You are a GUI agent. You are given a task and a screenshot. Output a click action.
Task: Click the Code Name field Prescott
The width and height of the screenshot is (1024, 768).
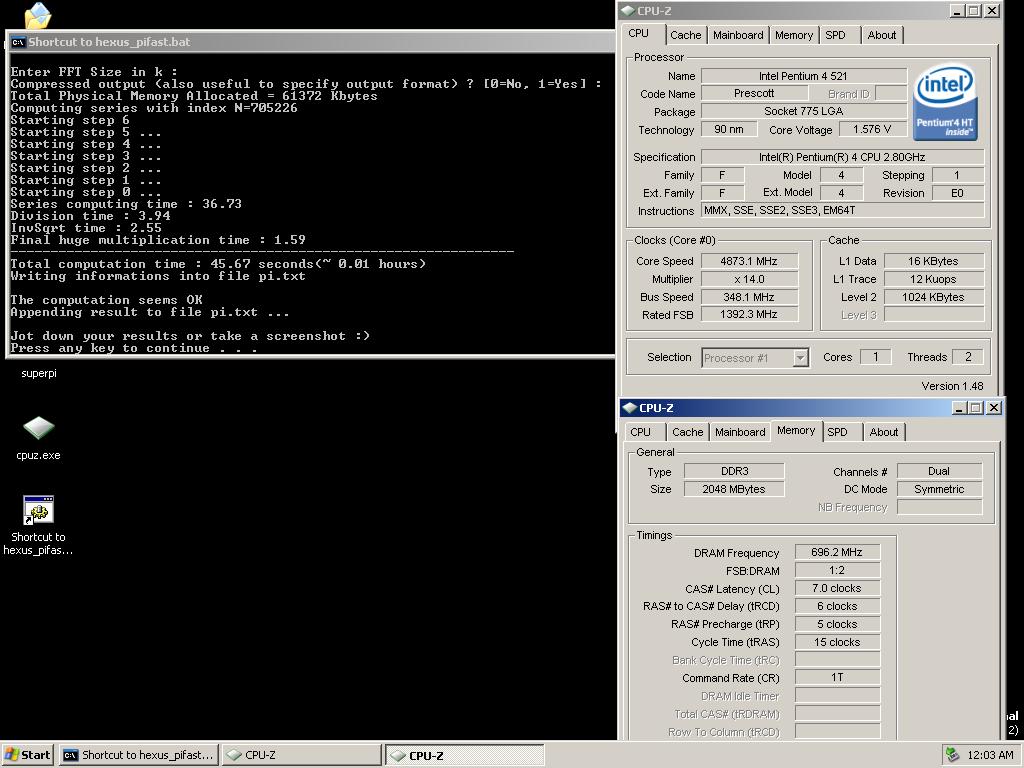754,93
